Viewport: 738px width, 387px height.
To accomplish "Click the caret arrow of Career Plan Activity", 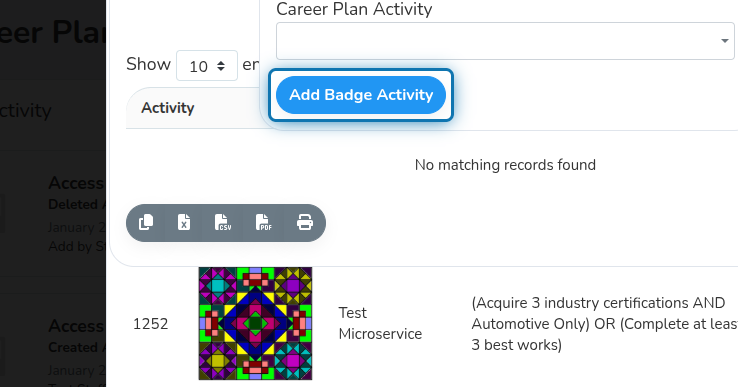I will pos(725,41).
